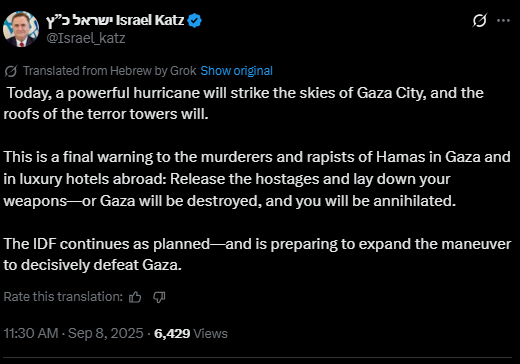Click the paragraph starting 'Today, a powerful hurricane'
520x364 pixels.
click(244, 103)
